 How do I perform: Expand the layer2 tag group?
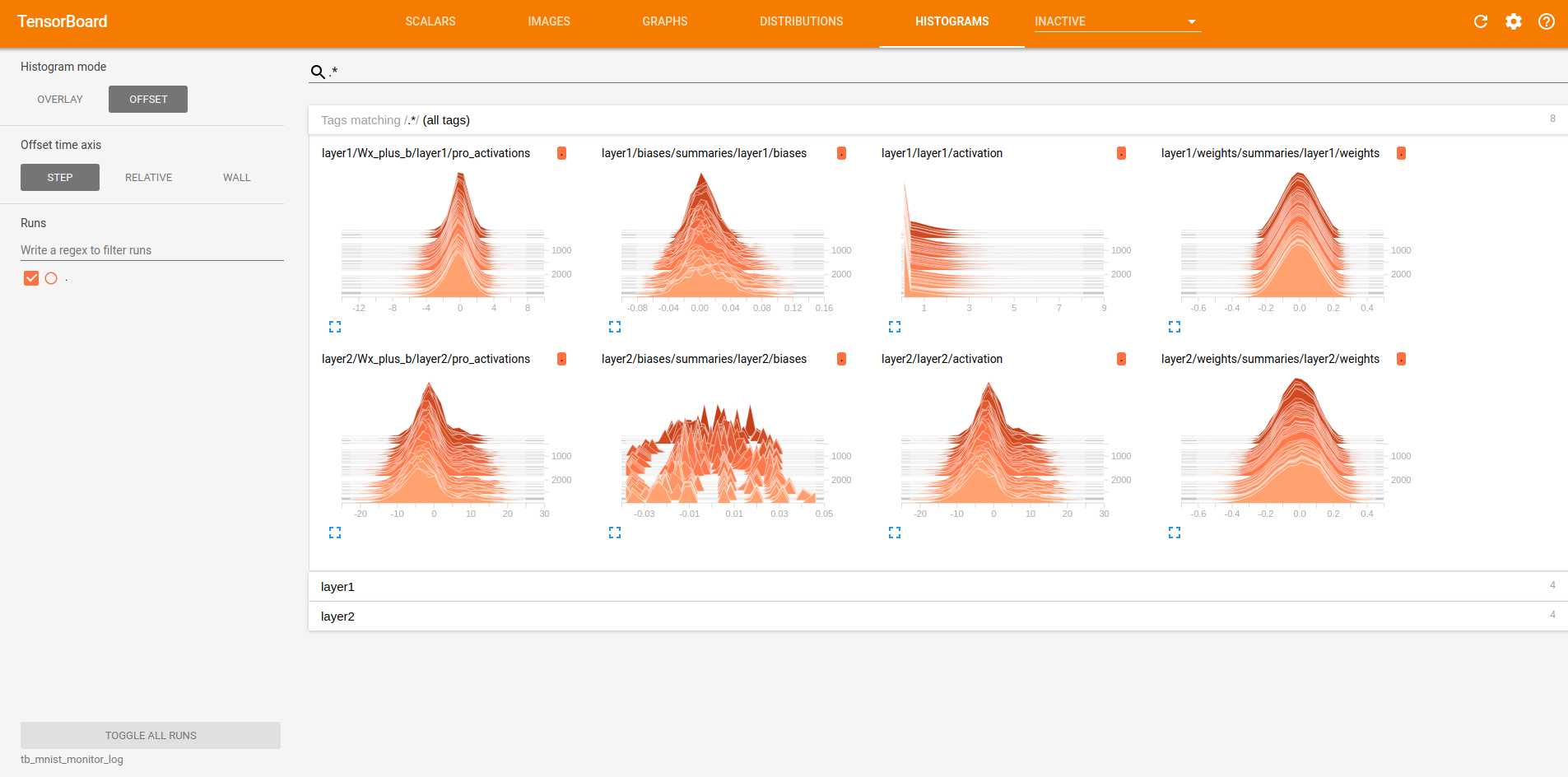coord(938,616)
